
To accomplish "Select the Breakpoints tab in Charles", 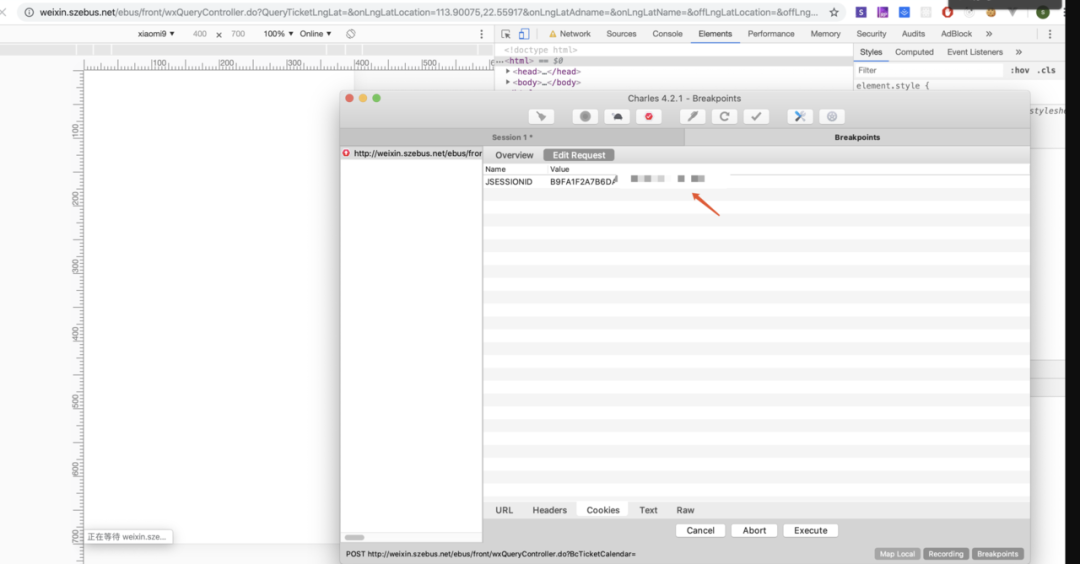I will pyautogui.click(x=857, y=137).
